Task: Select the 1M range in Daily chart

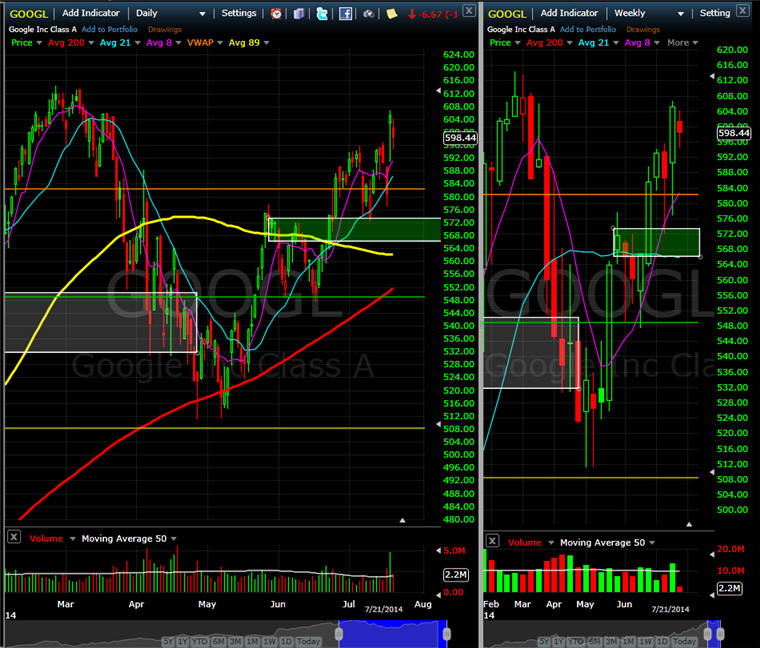Action: coord(253,641)
